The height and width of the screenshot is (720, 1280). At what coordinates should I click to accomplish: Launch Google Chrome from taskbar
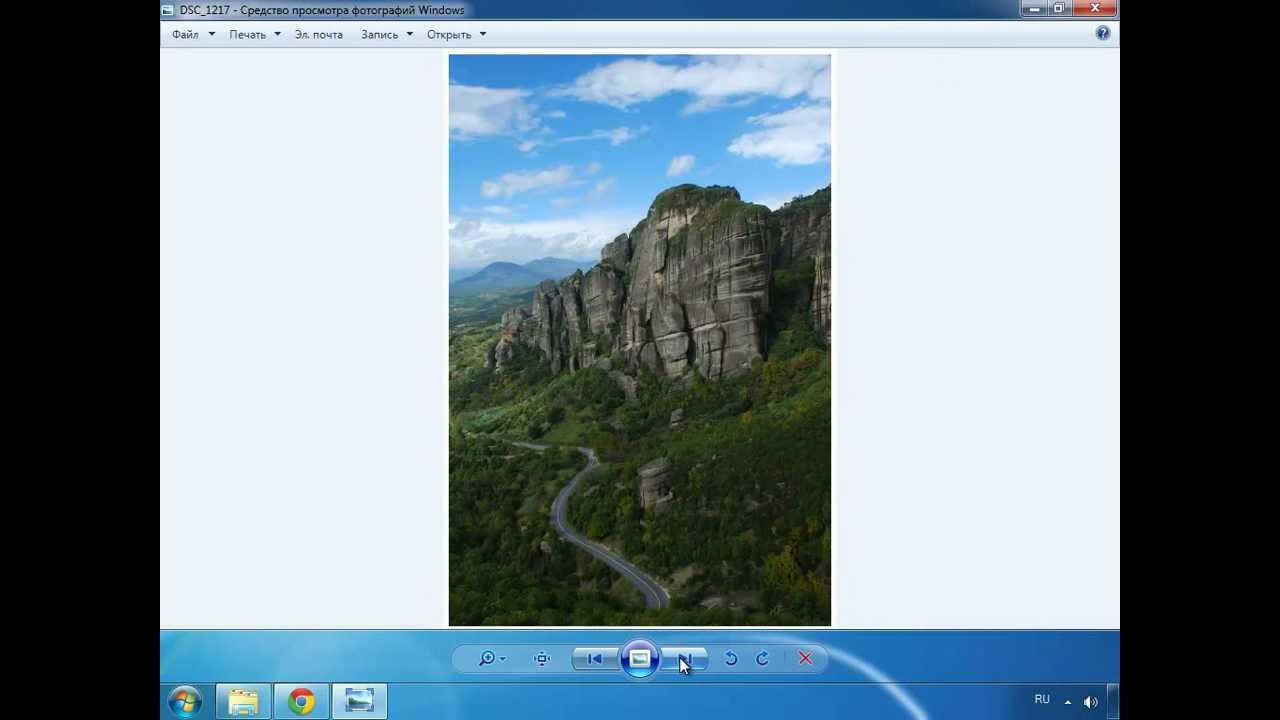tap(301, 702)
